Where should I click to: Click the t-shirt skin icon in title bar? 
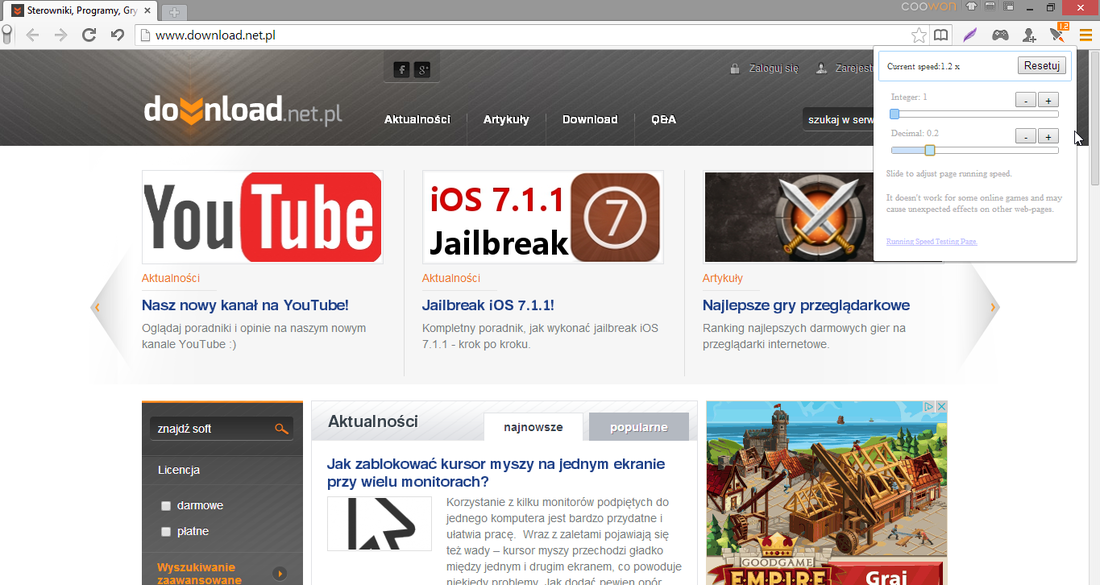point(971,7)
